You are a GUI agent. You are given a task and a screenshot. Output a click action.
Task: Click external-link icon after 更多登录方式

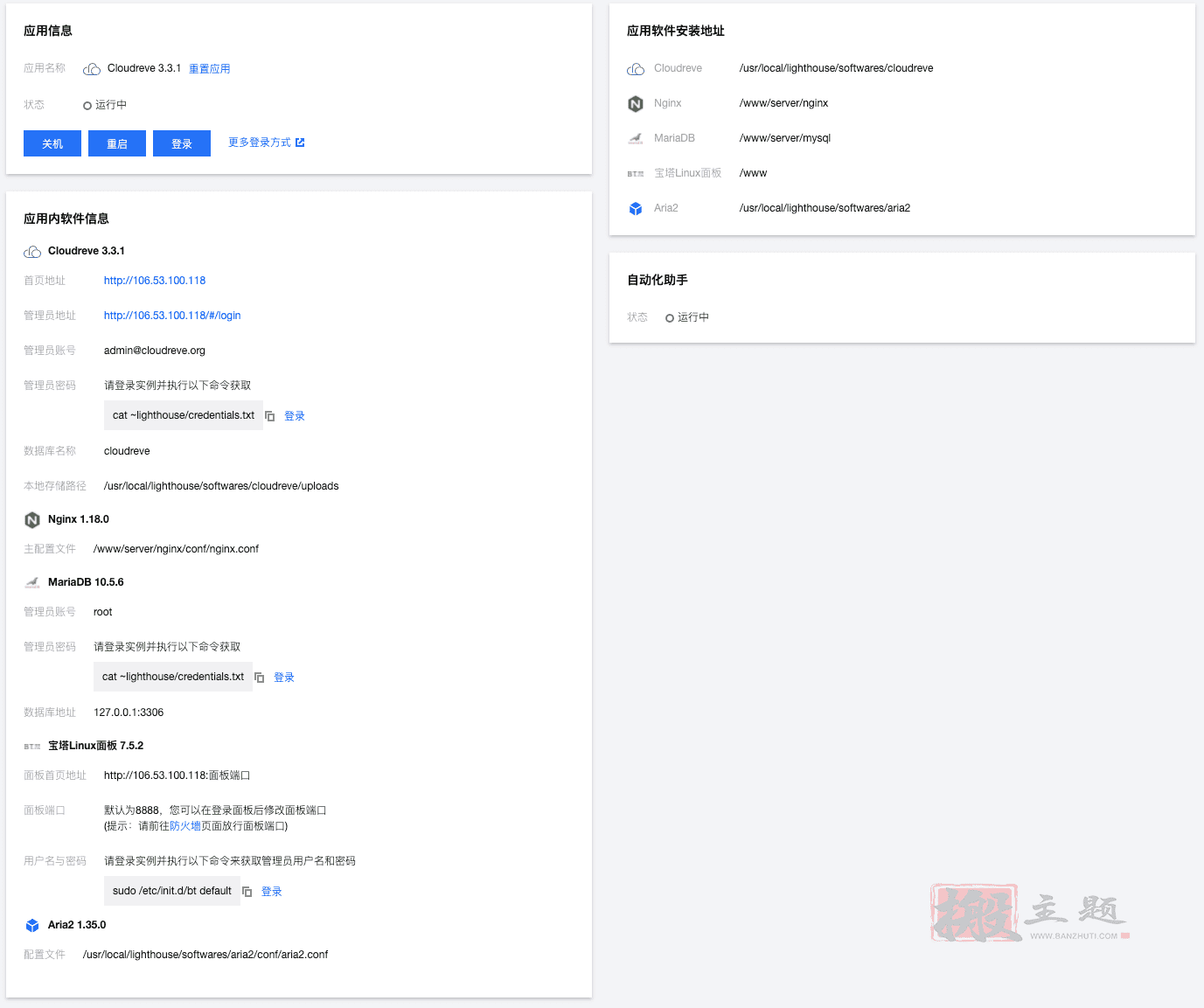pyautogui.click(x=300, y=143)
